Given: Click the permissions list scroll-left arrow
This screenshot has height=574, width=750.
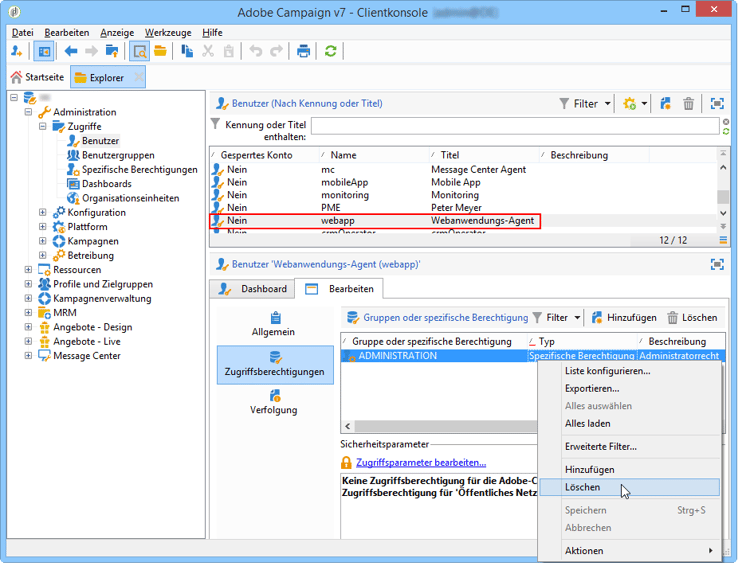Looking at the screenshot, I should click(x=348, y=426).
